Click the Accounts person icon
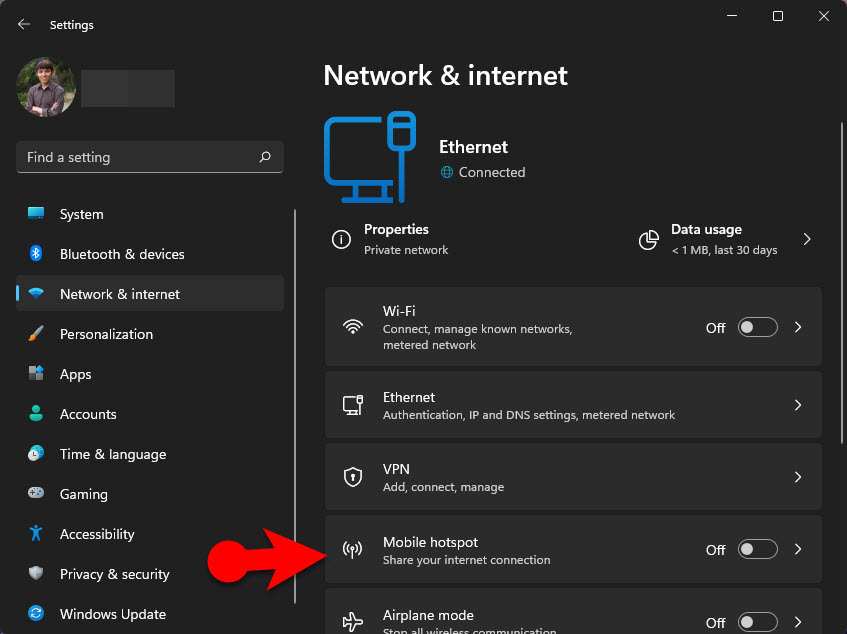 (36, 413)
